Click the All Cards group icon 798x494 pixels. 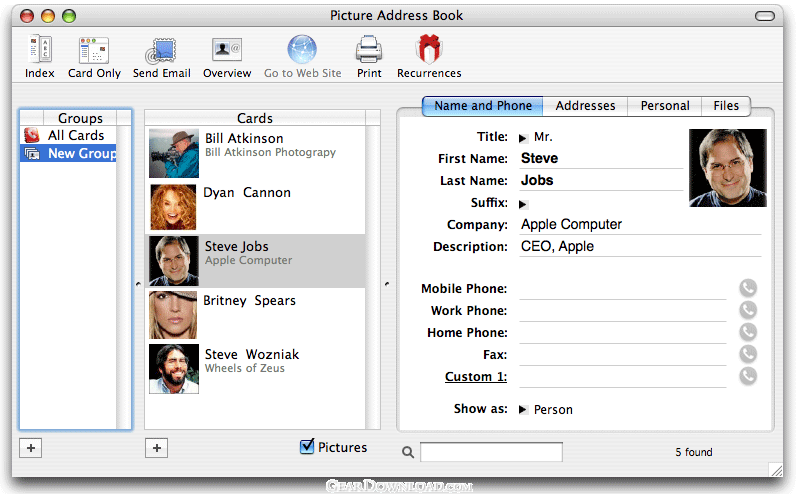[x=32, y=135]
